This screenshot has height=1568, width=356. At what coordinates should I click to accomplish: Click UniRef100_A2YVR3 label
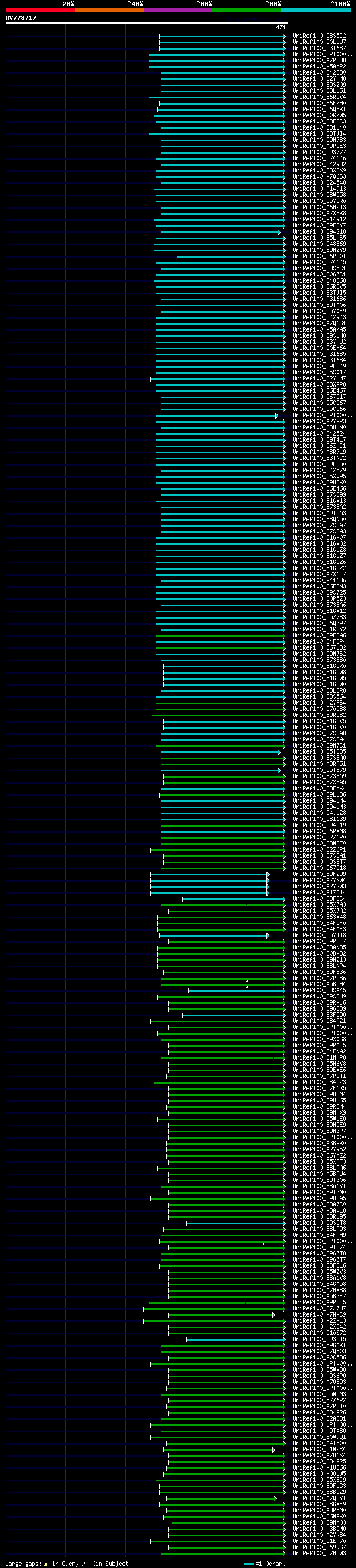(x=319, y=421)
